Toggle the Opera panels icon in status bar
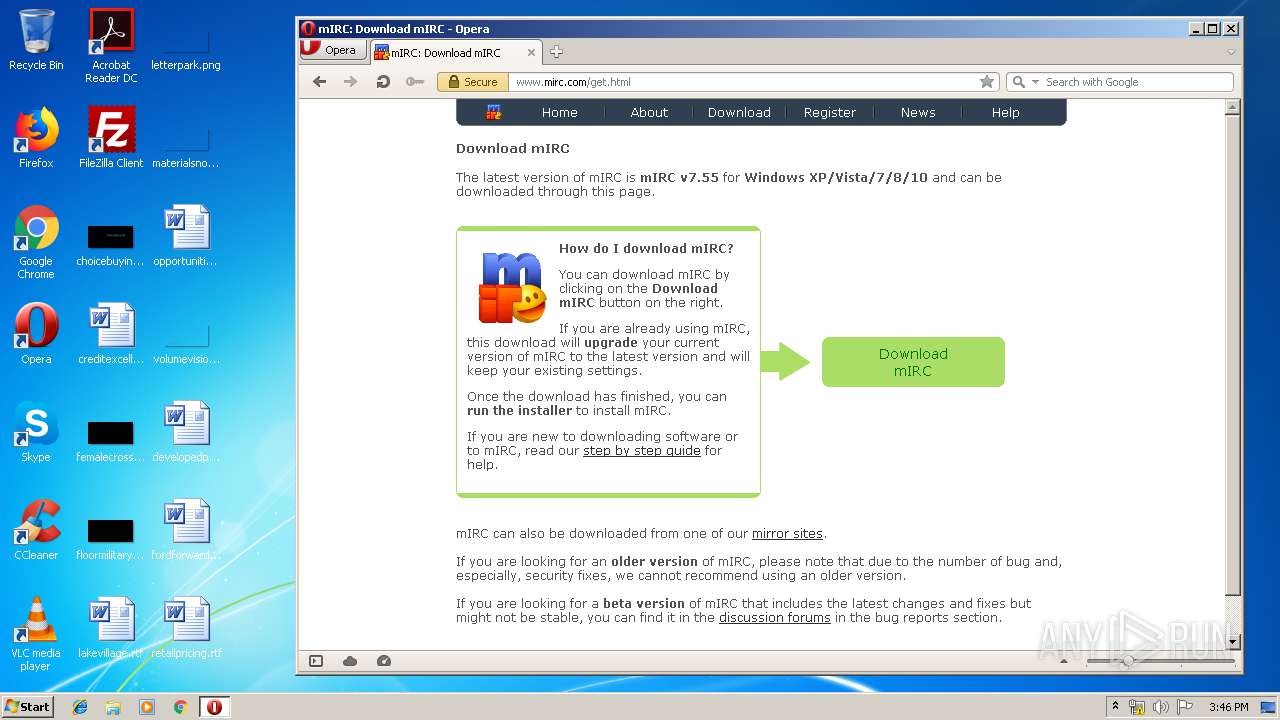 click(316, 661)
